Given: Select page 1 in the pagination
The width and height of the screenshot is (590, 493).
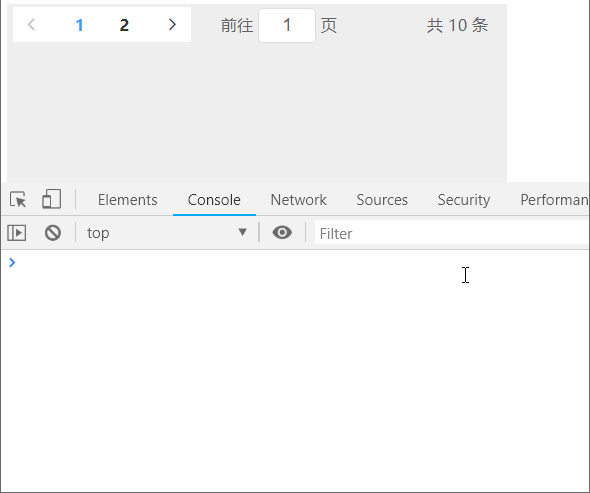Looking at the screenshot, I should pyautogui.click(x=79, y=25).
